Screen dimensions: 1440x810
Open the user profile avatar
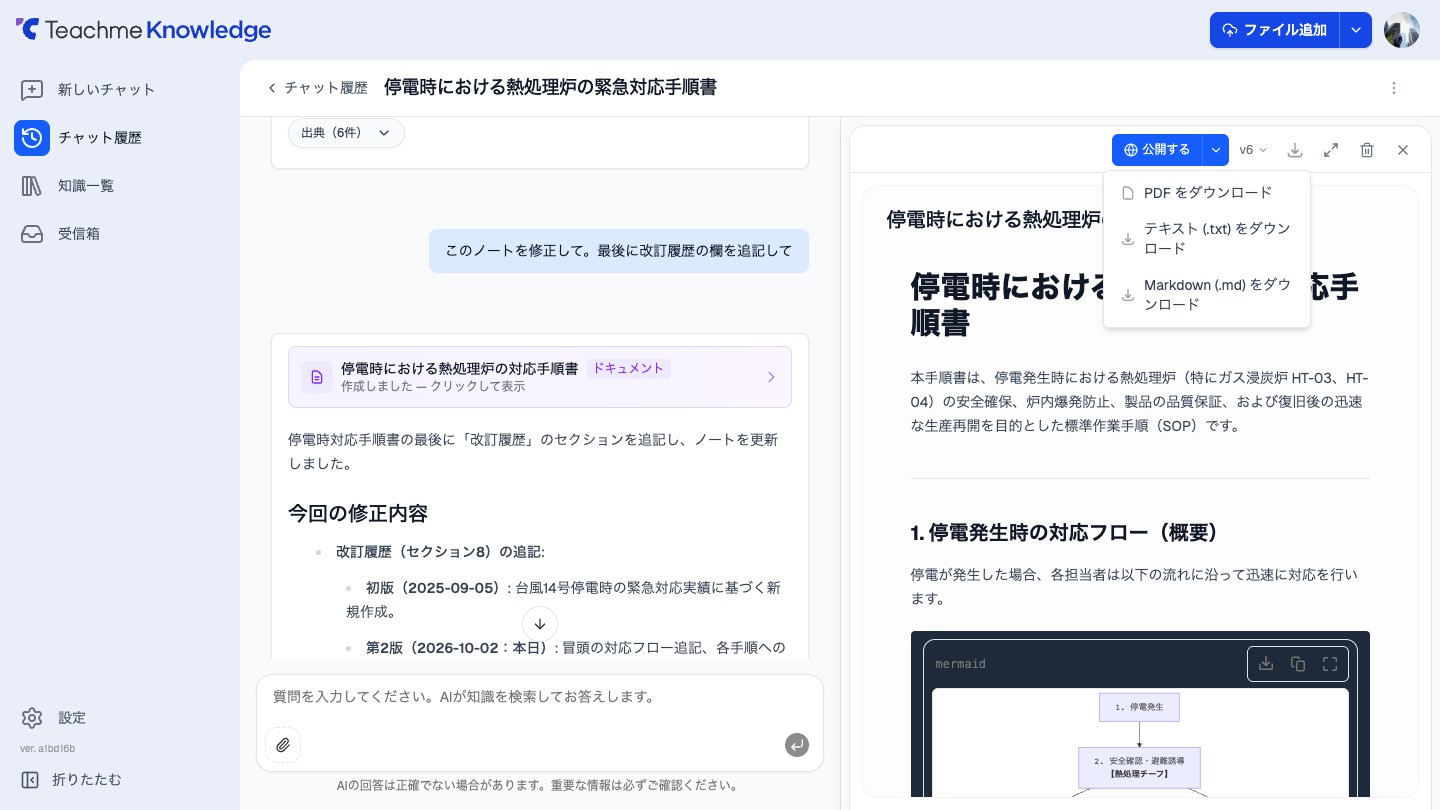coord(1401,30)
